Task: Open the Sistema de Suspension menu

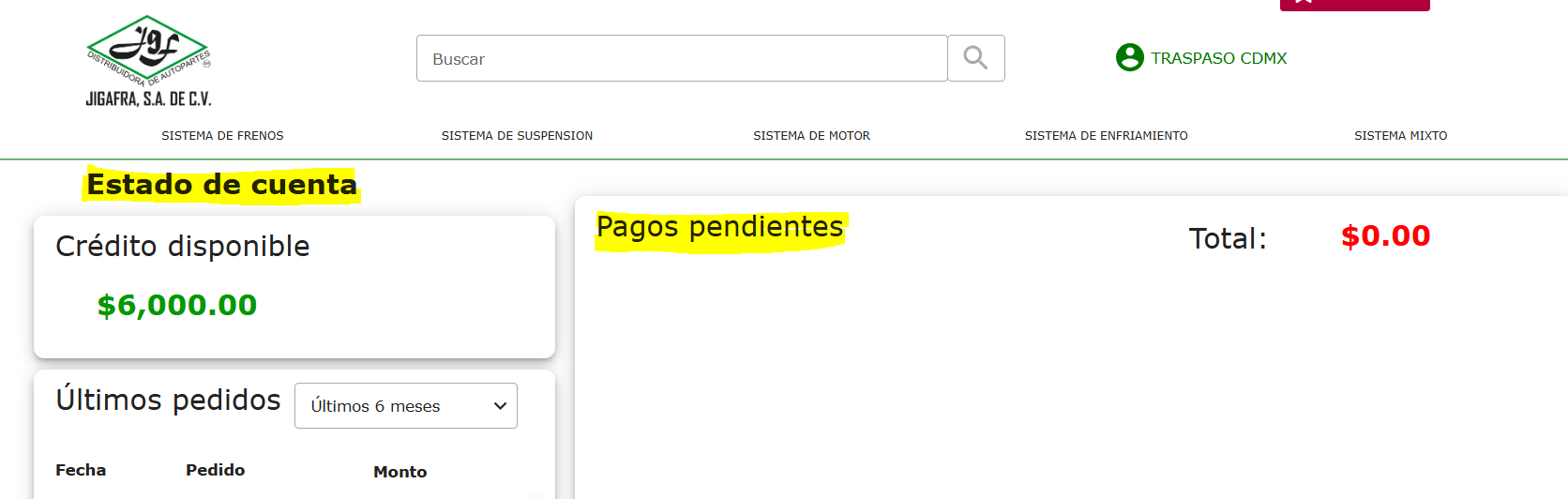Action: pyautogui.click(x=517, y=136)
